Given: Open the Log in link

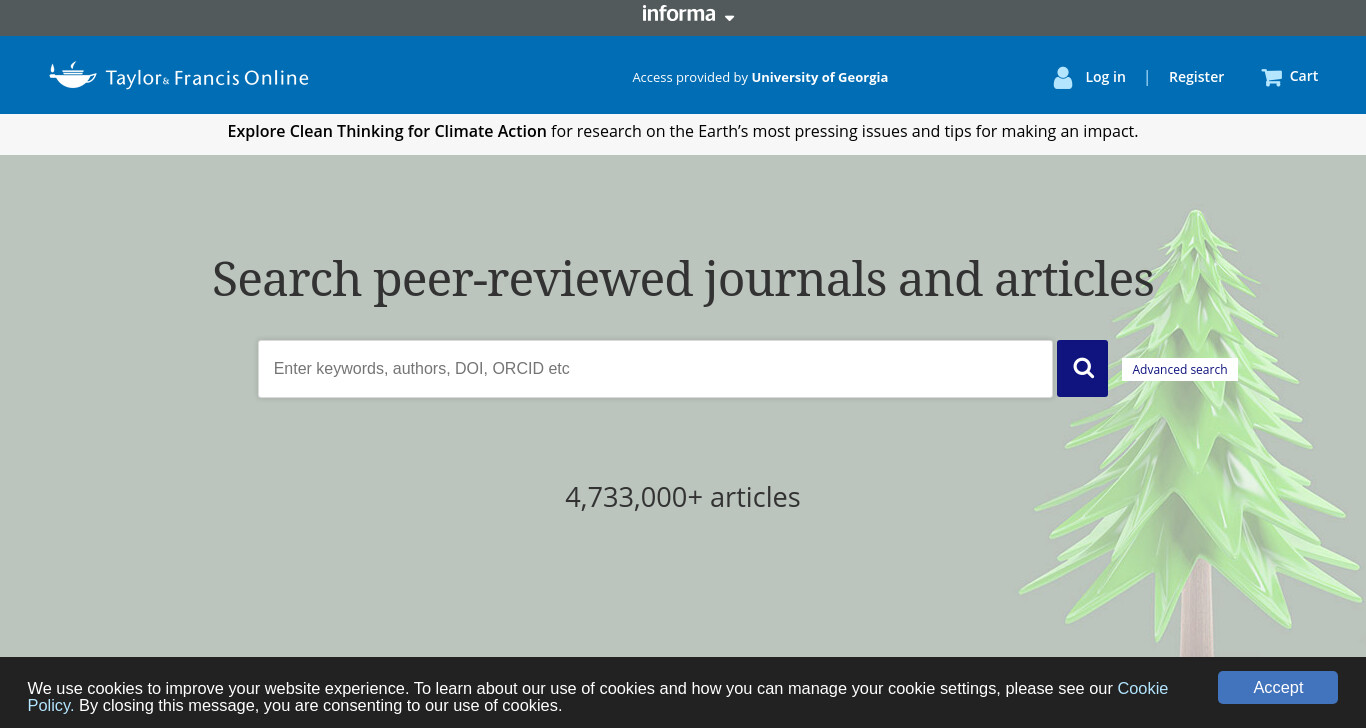Looking at the screenshot, I should pyautogui.click(x=1105, y=77).
